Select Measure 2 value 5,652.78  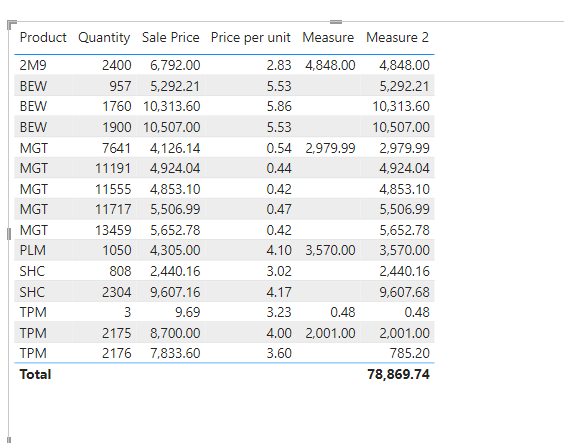pos(404,230)
